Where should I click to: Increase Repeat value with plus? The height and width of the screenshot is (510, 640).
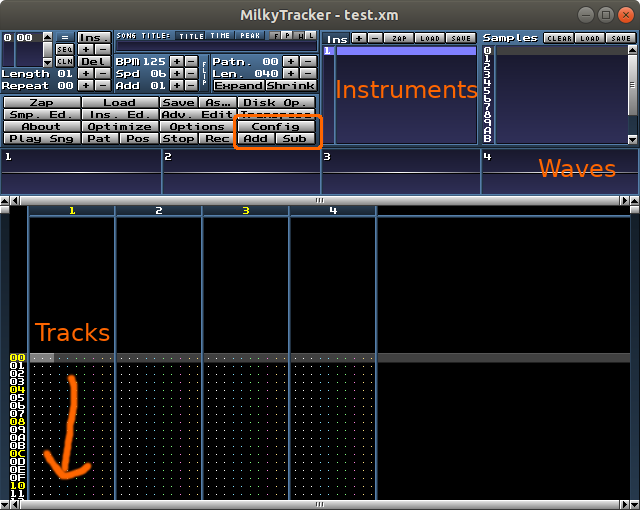coord(86,86)
